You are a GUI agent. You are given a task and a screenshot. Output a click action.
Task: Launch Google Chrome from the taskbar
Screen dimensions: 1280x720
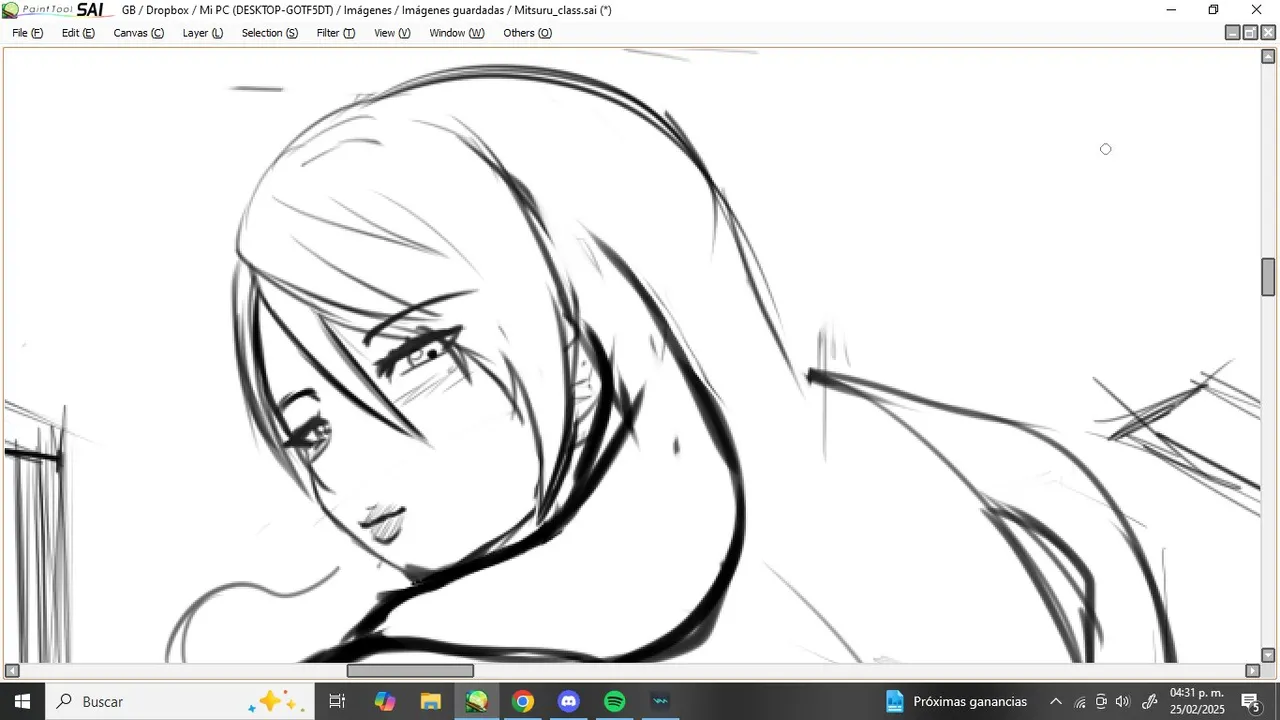pos(523,701)
